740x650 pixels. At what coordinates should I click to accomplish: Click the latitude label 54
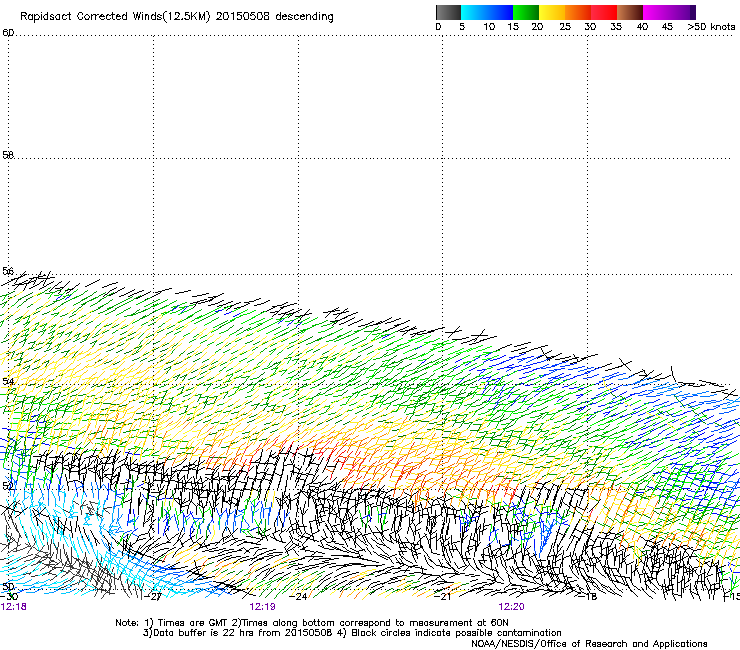(x=8, y=381)
